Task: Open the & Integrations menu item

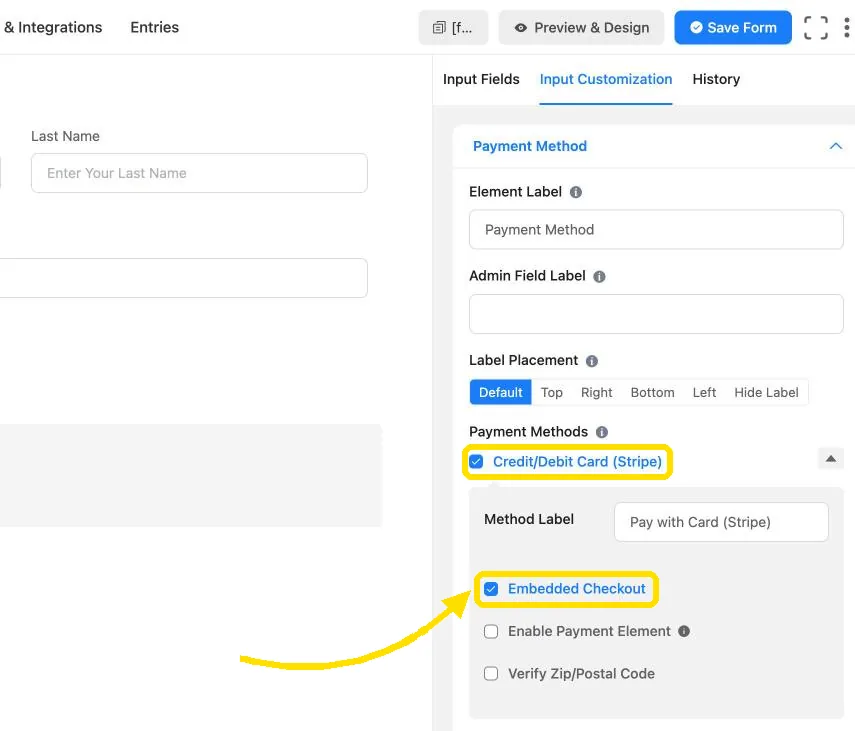Action: [x=52, y=27]
